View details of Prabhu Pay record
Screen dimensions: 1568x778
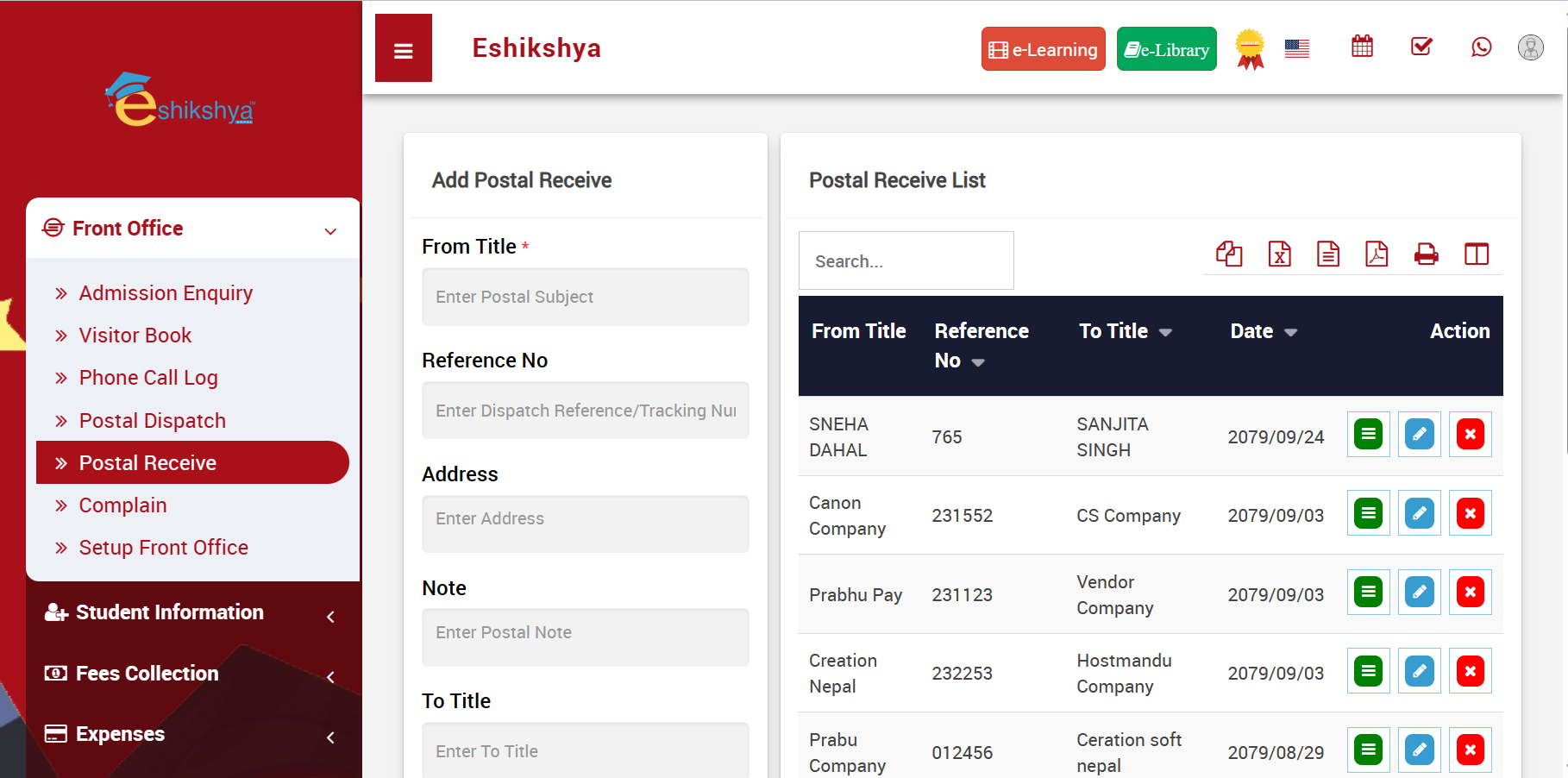pyautogui.click(x=1368, y=593)
